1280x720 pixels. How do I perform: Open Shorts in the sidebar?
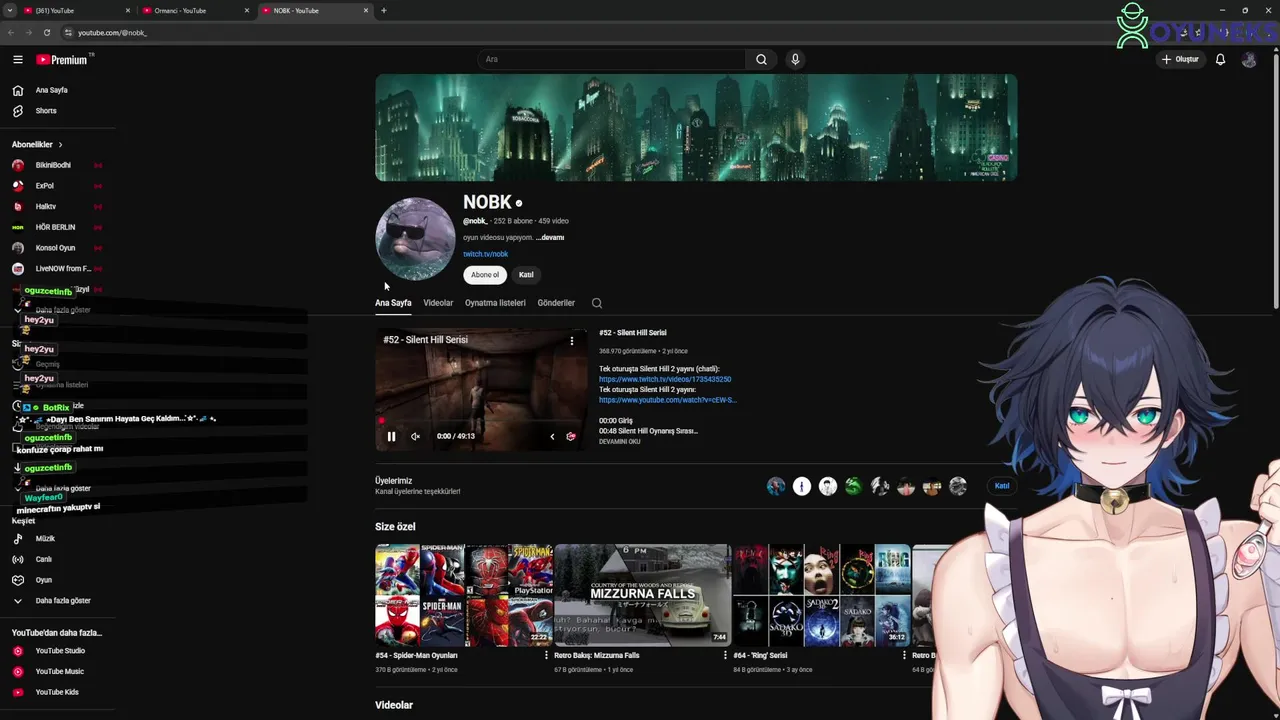click(46, 111)
